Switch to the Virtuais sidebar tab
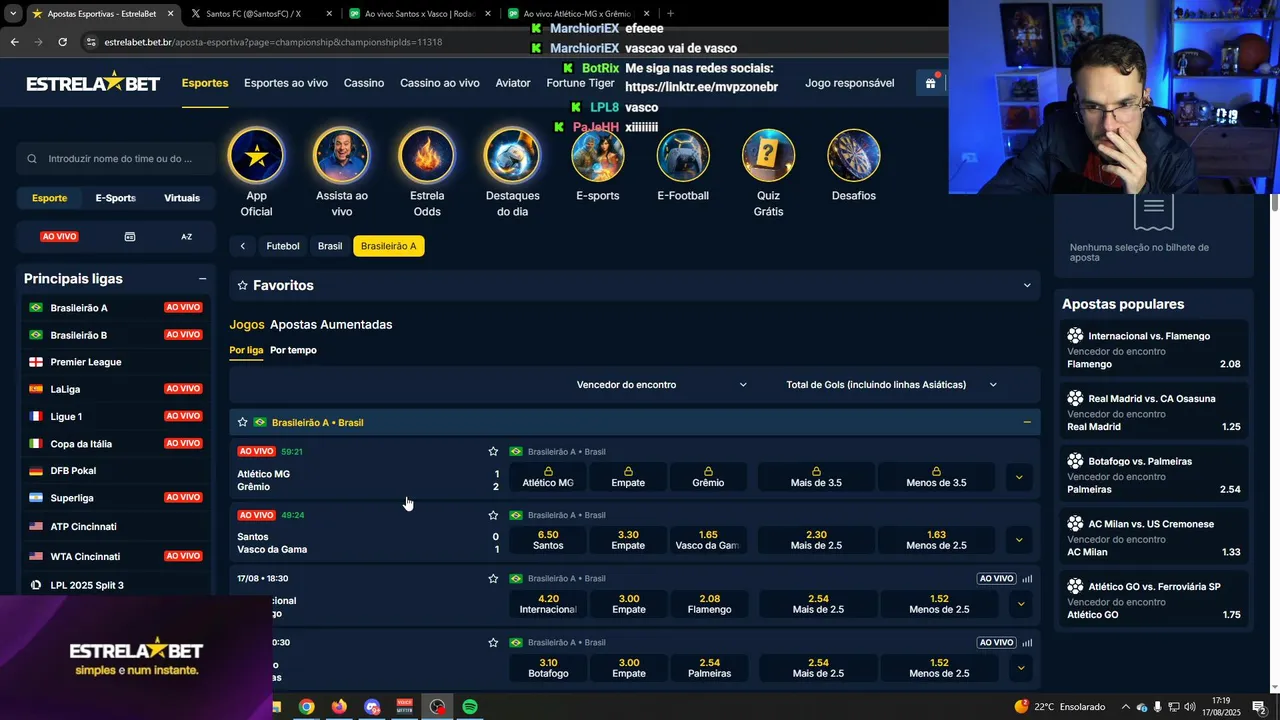1280x720 pixels. (182, 198)
